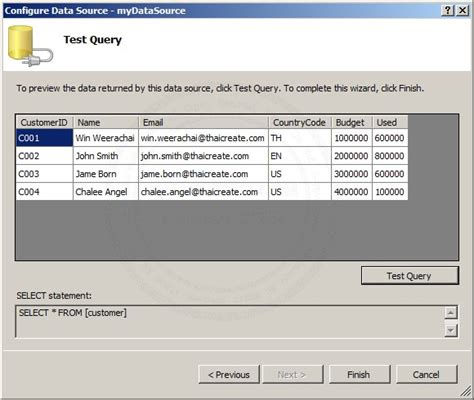Select the C003 cell
This screenshot has height=400, width=474.
(44, 174)
